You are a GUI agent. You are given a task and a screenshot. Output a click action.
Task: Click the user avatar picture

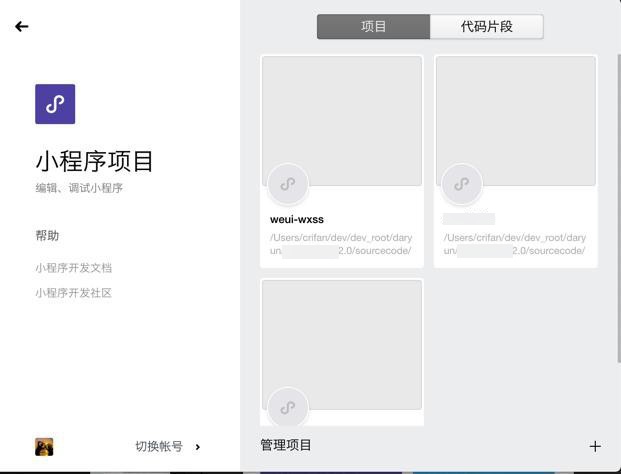(44, 447)
